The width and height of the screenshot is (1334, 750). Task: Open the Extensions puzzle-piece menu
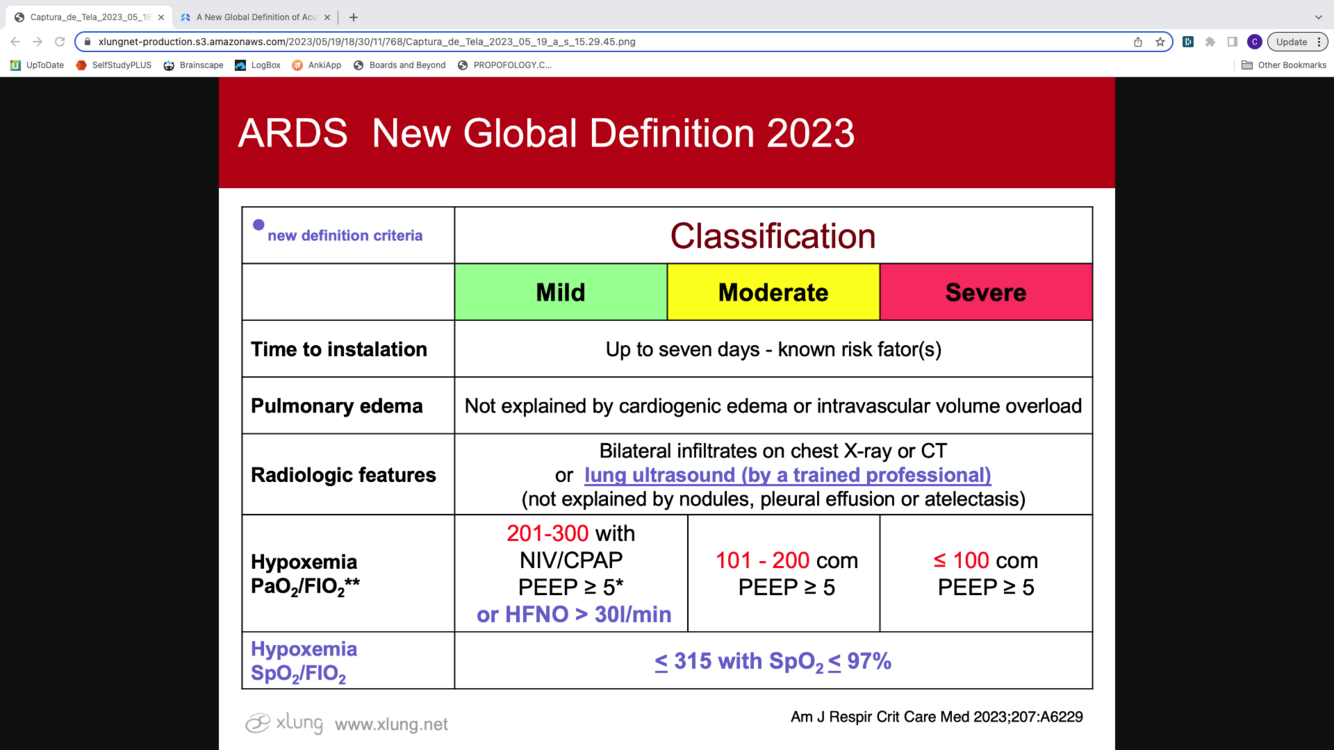[1210, 42]
